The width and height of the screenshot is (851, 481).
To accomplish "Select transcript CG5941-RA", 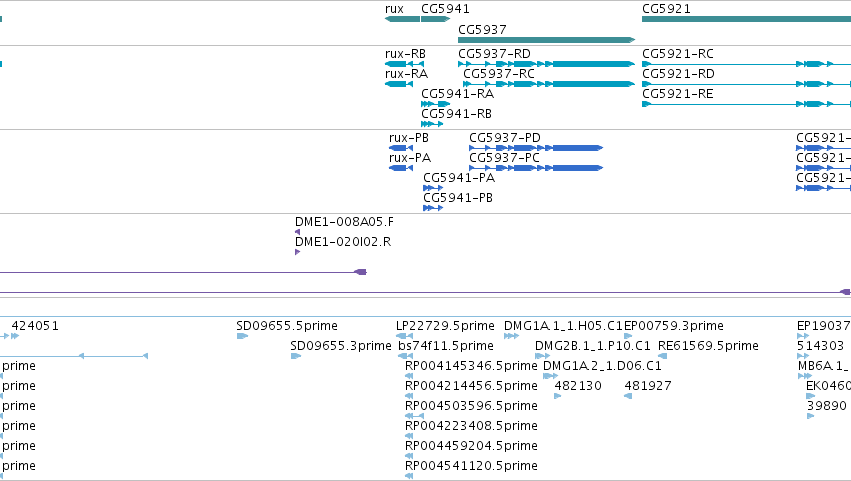I will pyautogui.click(x=458, y=94).
